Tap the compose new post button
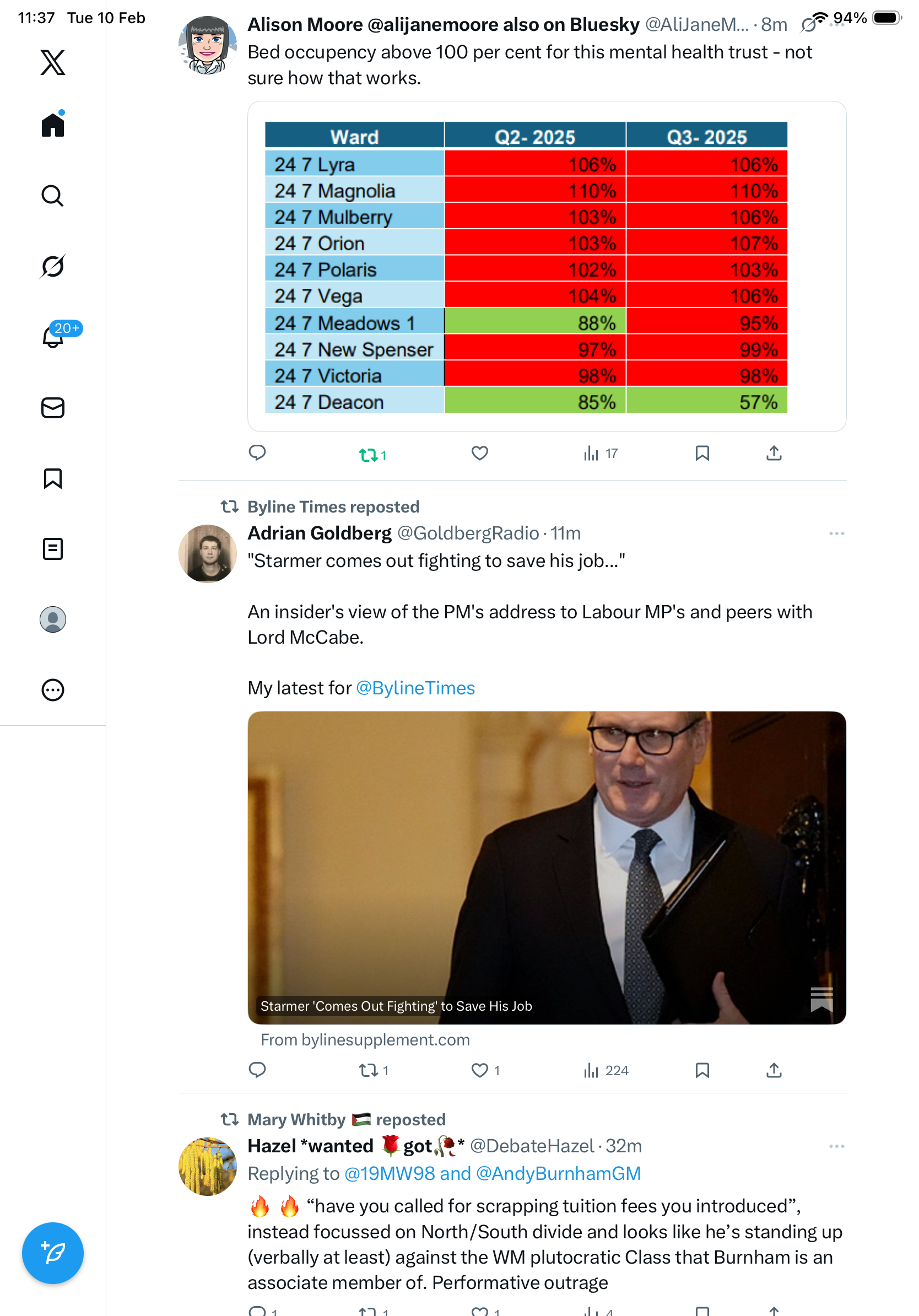This screenshot has height=1316, width=919. coord(53,1253)
